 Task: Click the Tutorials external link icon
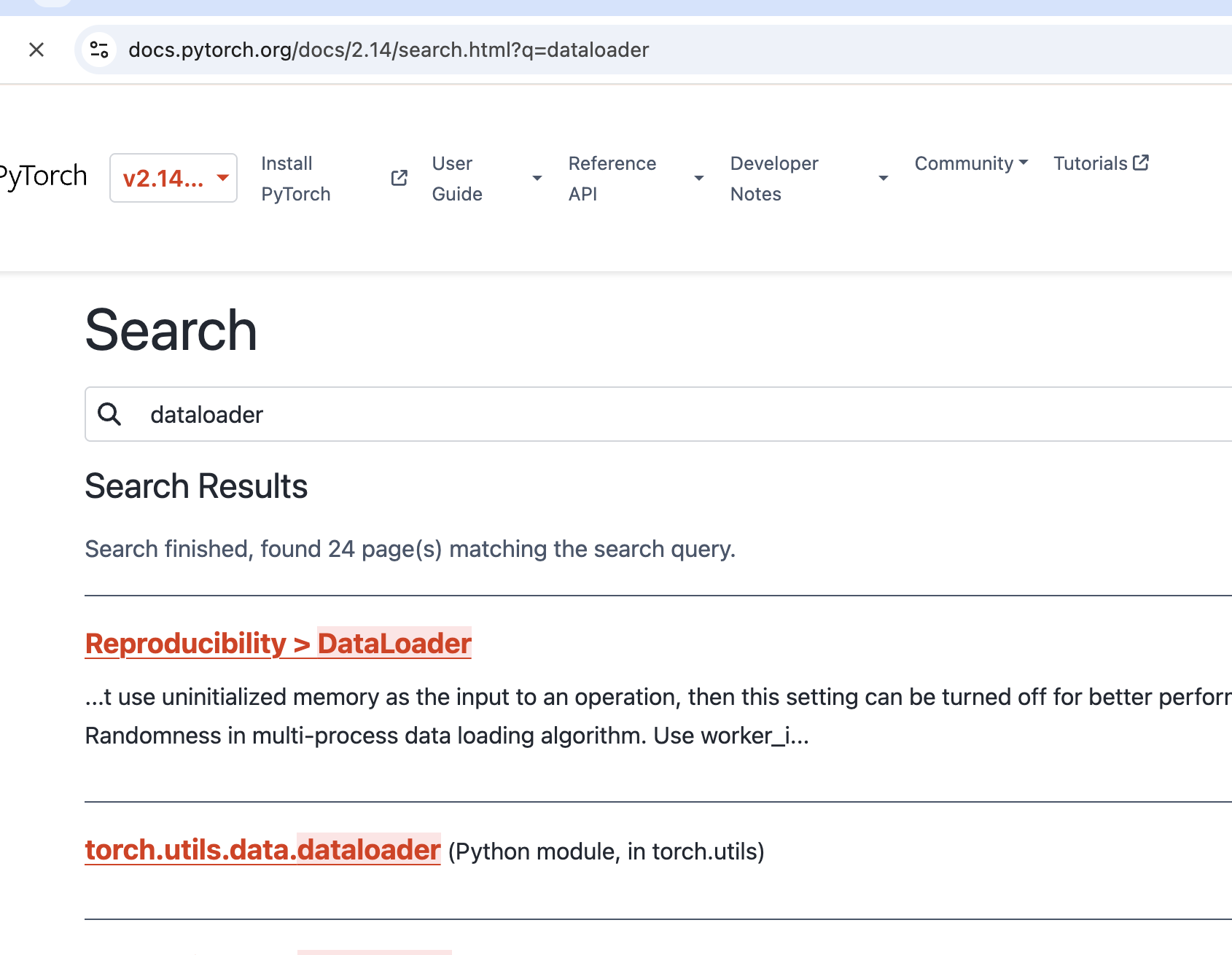[x=1141, y=163]
